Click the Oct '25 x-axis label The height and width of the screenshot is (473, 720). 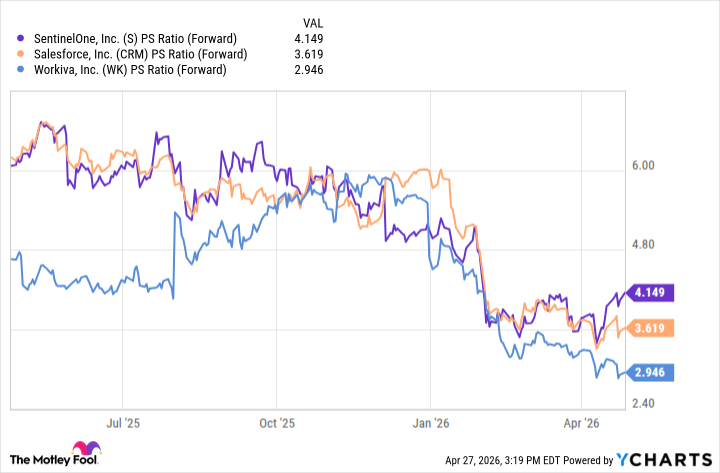pos(276,424)
